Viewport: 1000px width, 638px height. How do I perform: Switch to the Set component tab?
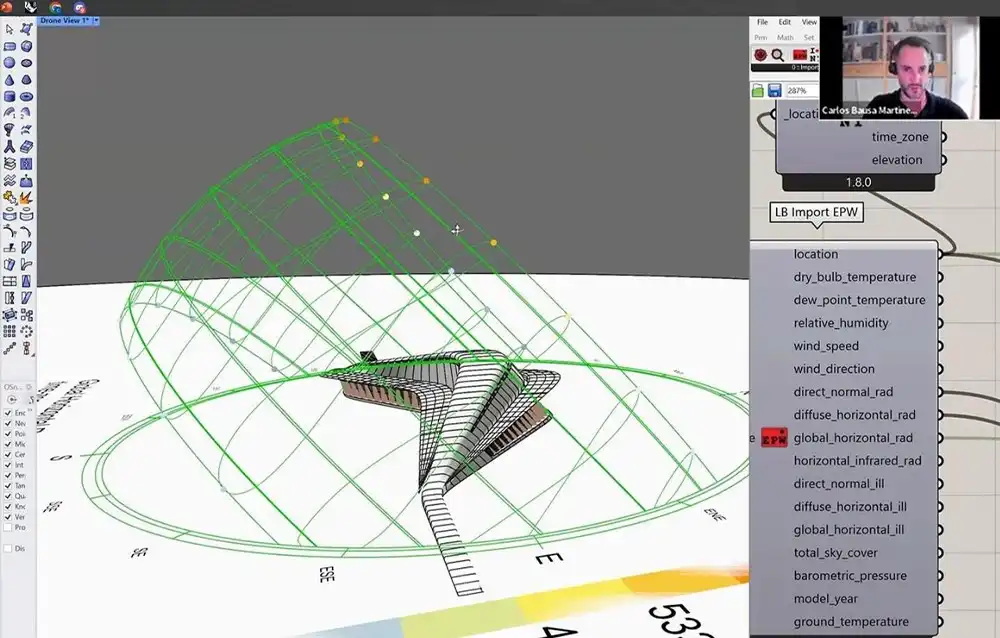click(809, 38)
